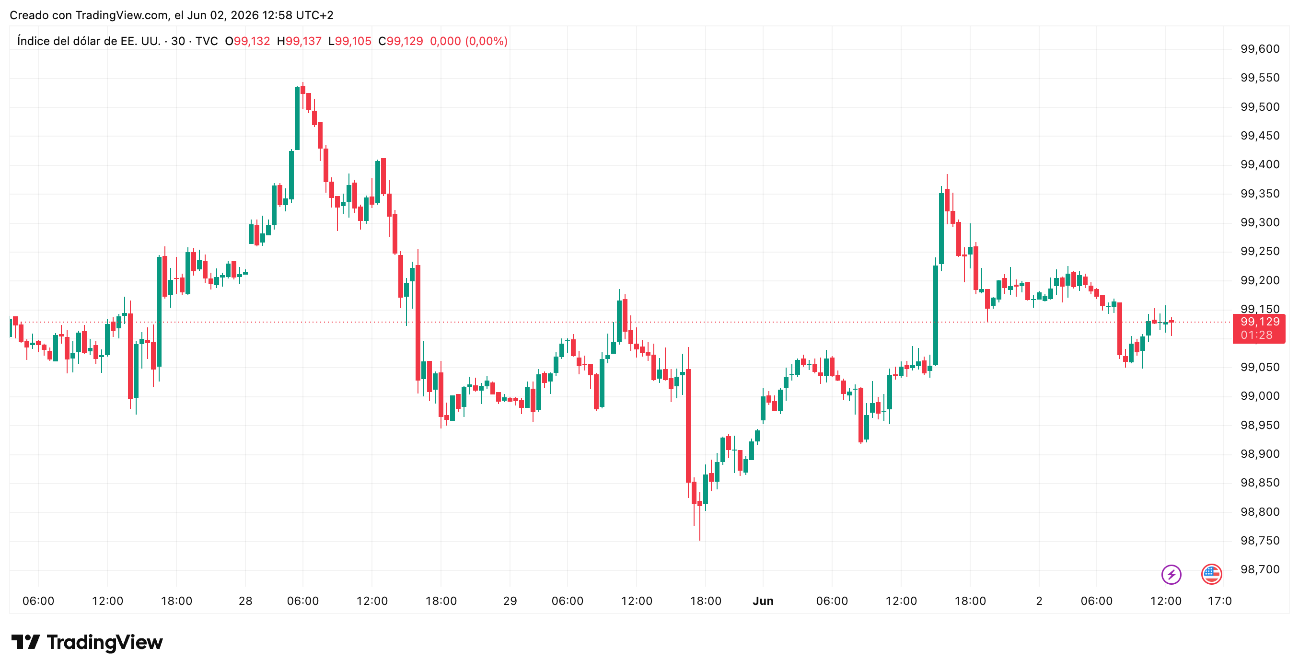Click the red 99,129 current price label
1299x671 pixels.
click(1260, 321)
